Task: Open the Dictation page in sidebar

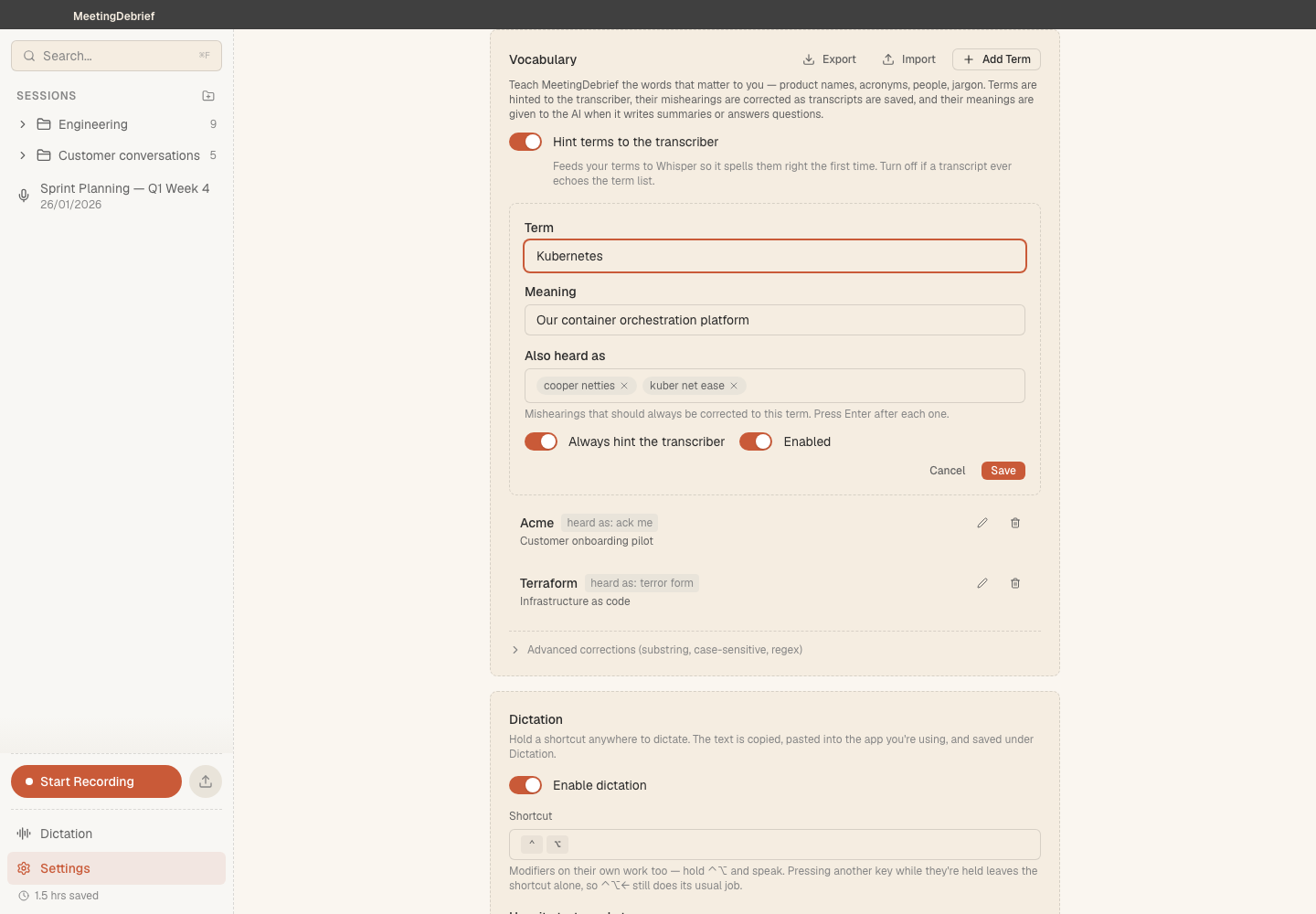Action: coord(116,834)
